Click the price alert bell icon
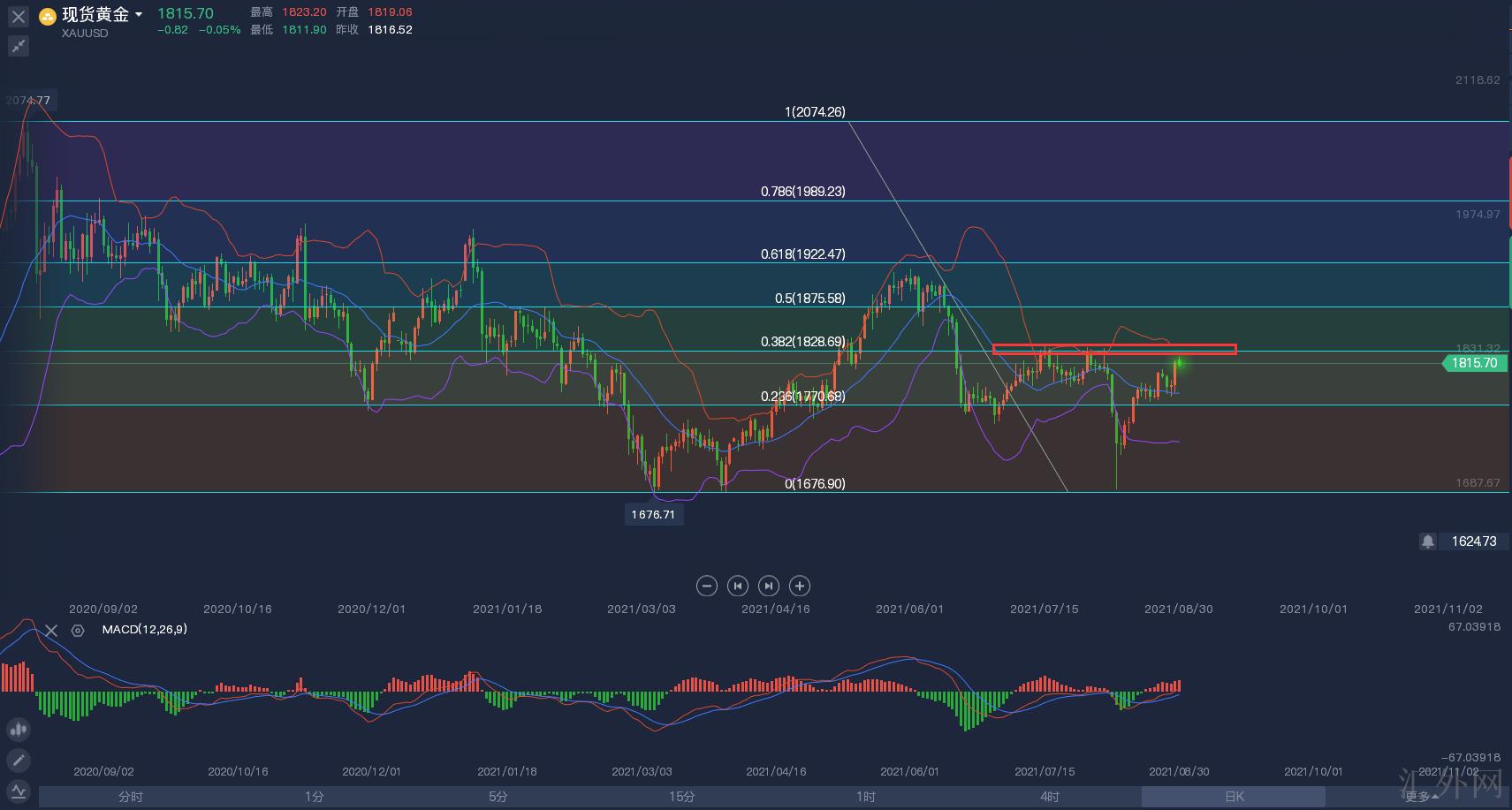 (1427, 541)
